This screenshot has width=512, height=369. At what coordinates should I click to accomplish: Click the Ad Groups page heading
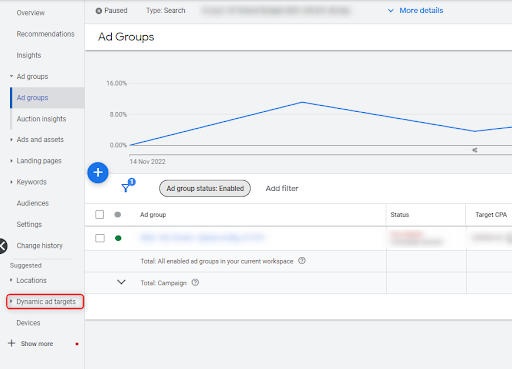(x=126, y=37)
